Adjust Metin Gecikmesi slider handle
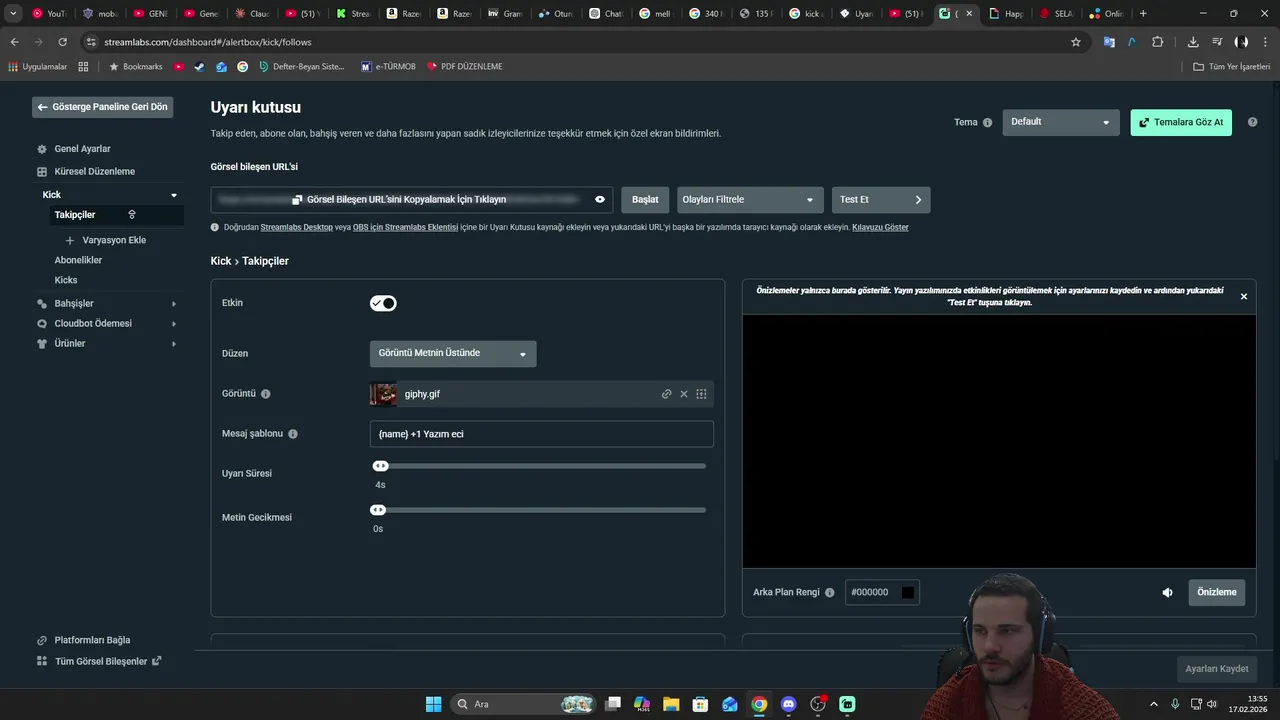1280x720 pixels. [x=378, y=510]
